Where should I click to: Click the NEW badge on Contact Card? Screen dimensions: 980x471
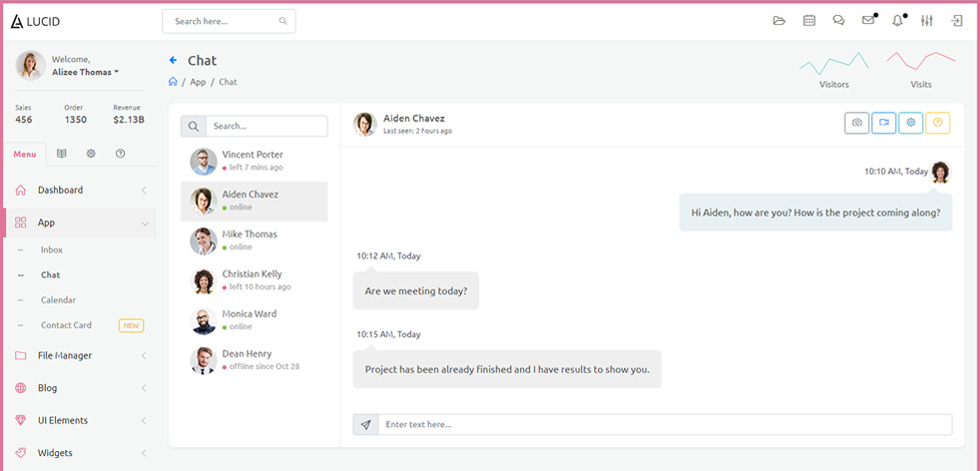tap(131, 325)
